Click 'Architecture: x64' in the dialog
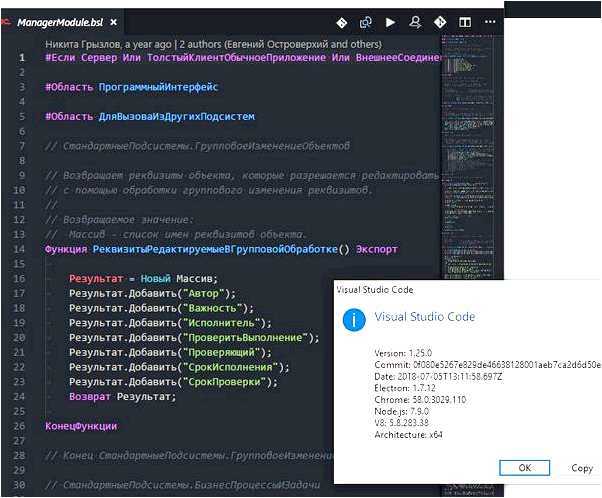This screenshot has height=498, width=602. [408, 435]
